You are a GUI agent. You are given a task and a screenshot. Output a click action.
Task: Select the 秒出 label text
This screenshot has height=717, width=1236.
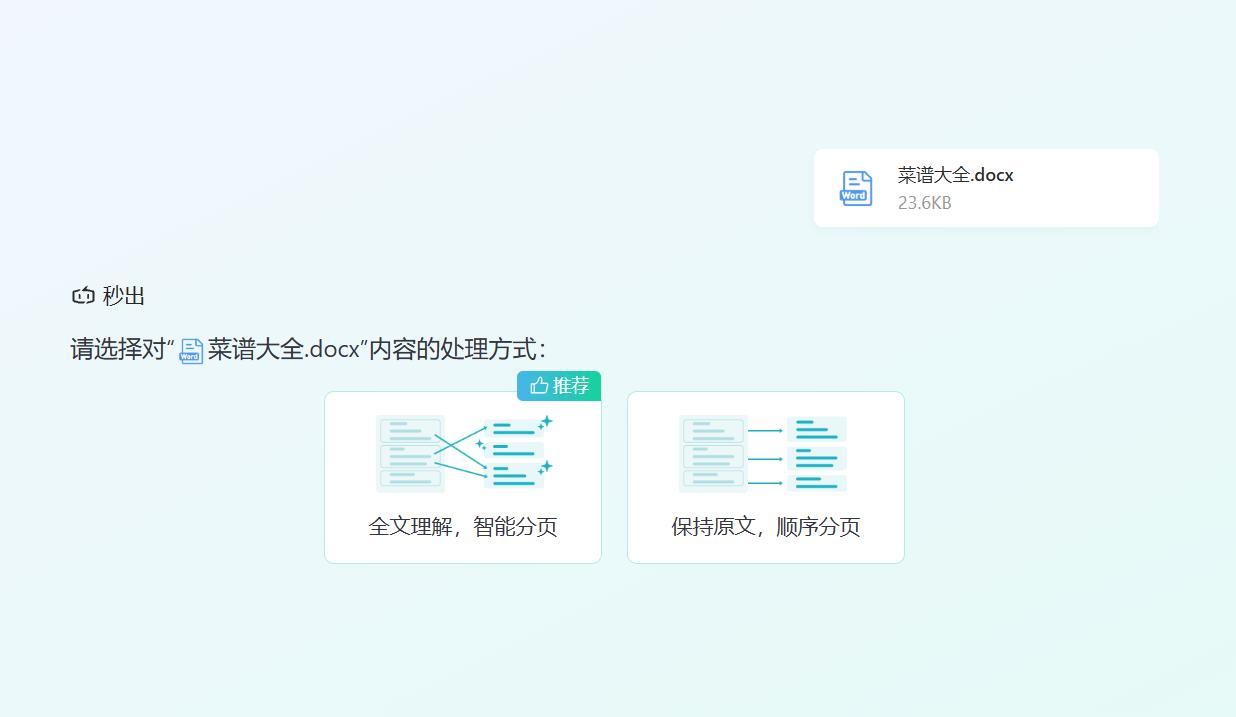coord(124,296)
